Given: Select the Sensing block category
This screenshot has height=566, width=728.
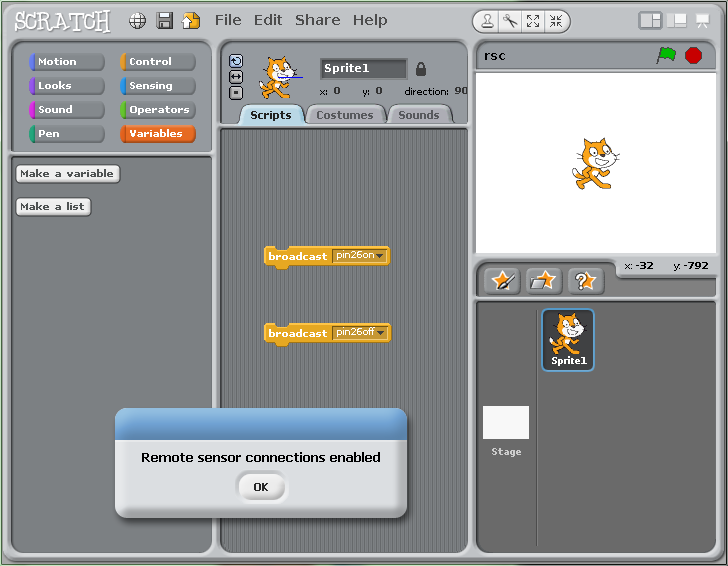Looking at the screenshot, I should point(158,85).
